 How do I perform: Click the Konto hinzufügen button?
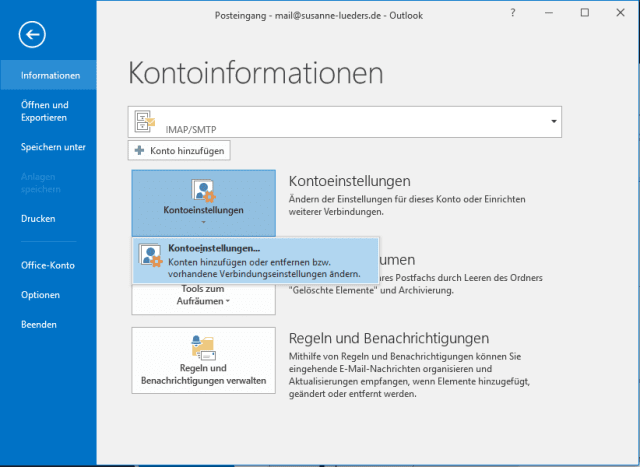(179, 151)
